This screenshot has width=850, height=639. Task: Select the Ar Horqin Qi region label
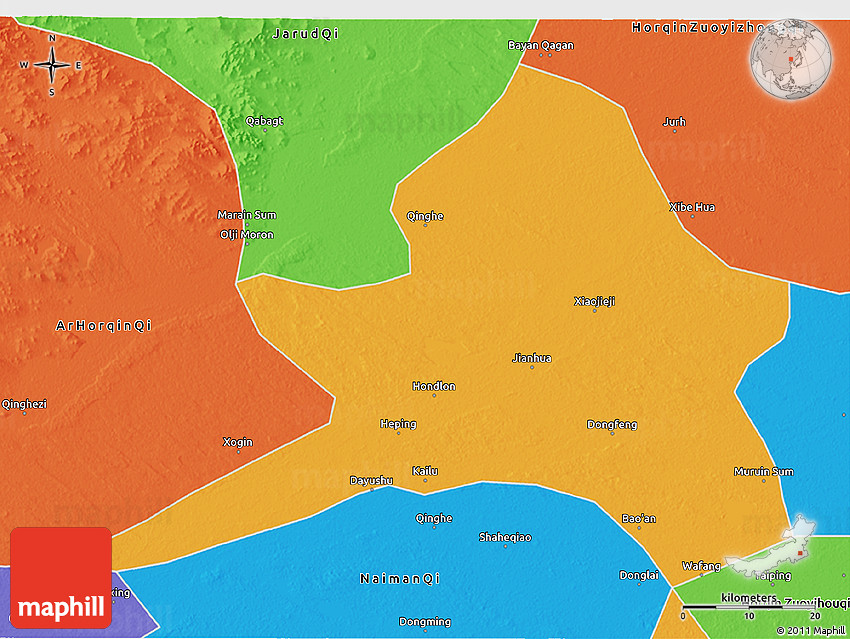(x=104, y=325)
